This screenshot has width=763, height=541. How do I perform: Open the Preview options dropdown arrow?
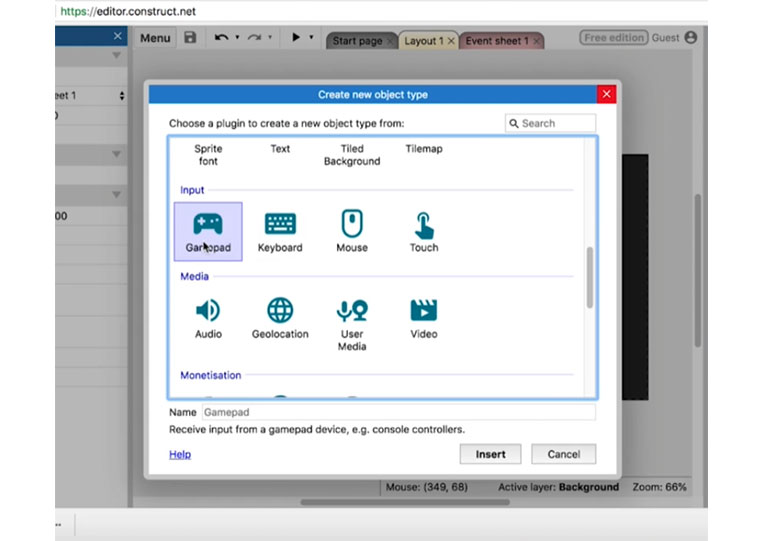pos(311,37)
